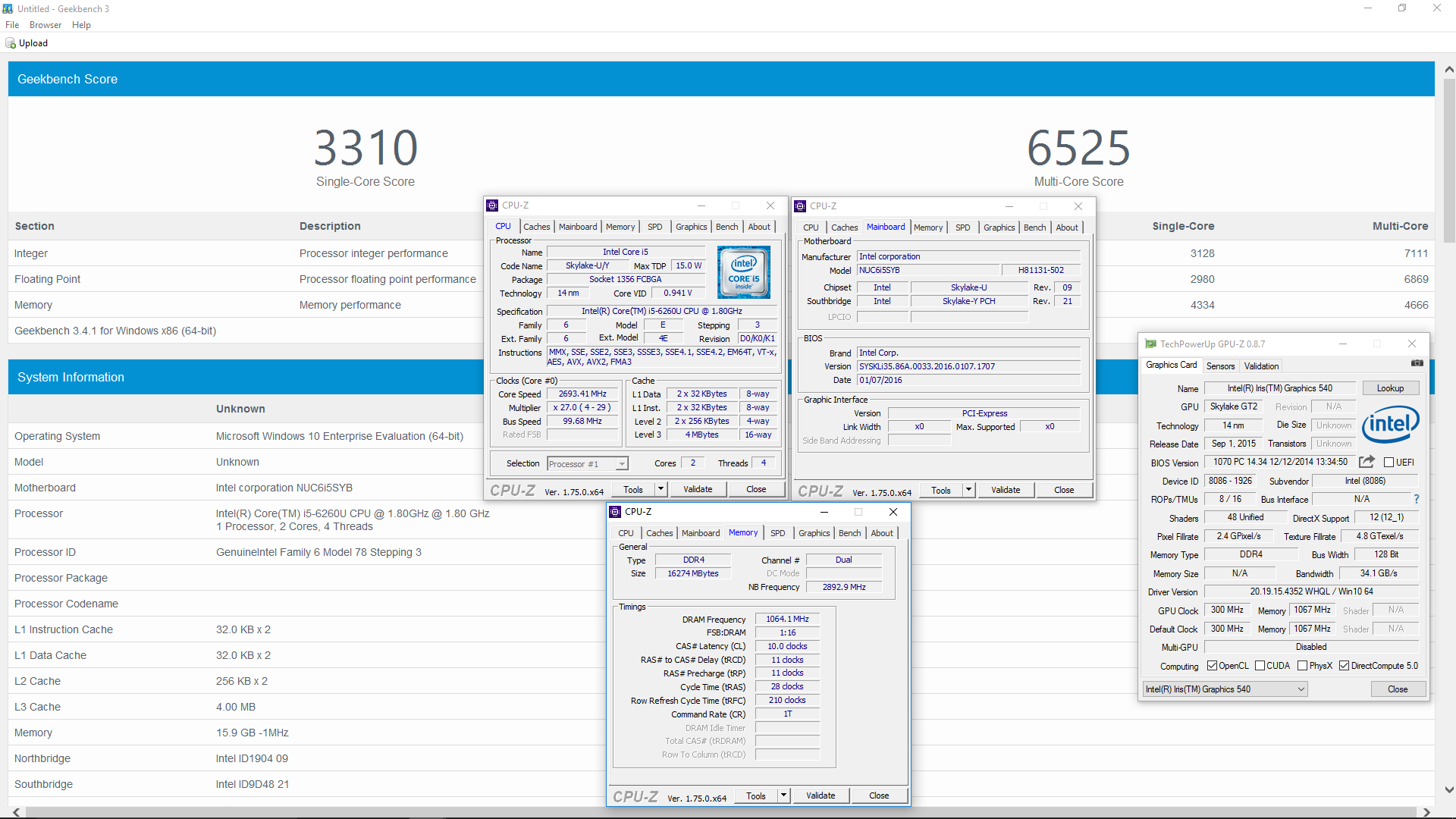Open the Tools dropdown arrow in the CPU-Z showing the CPU tab

661,489
